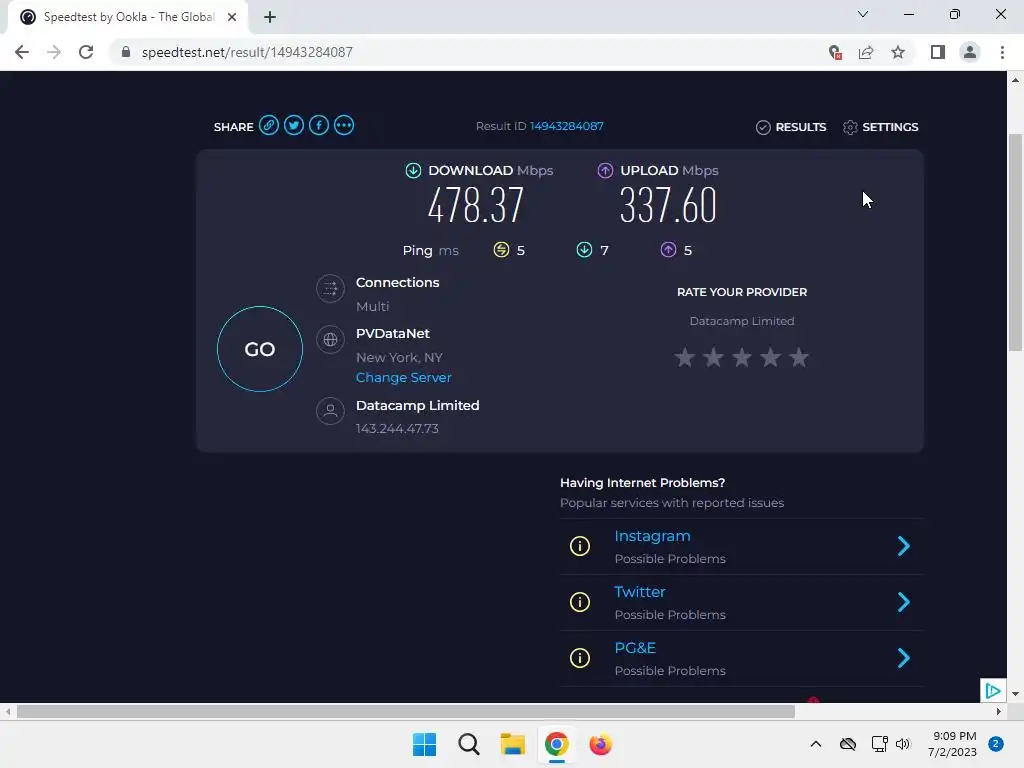Share result on Twitter icon
Image resolution: width=1024 pixels, height=768 pixels.
pos(294,125)
